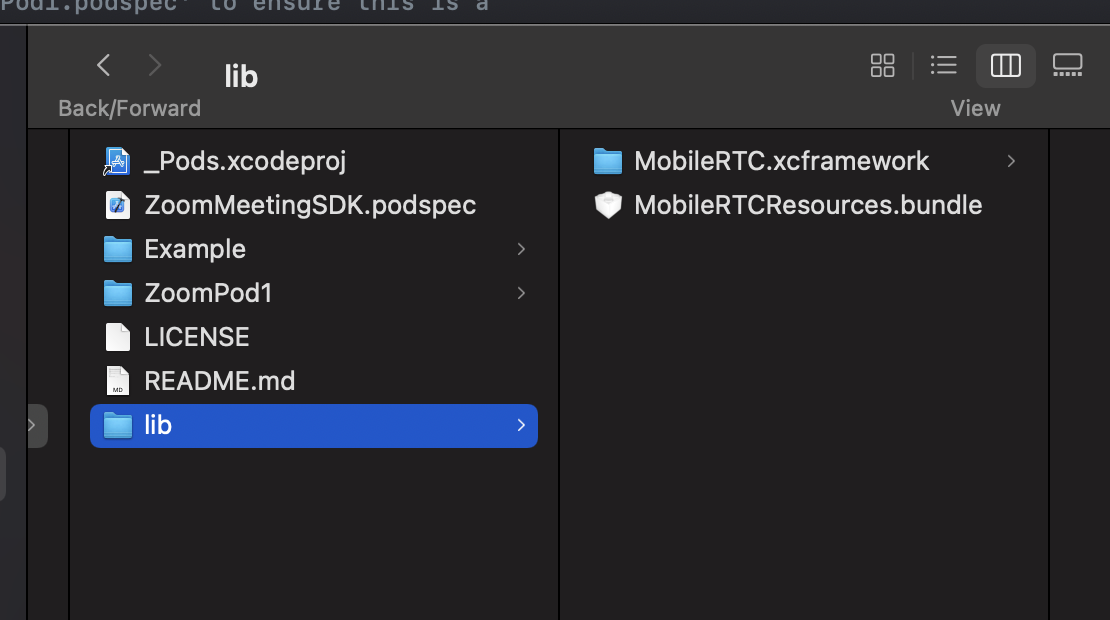Expand MobileRTC.xcframework folder chevron
1110x620 pixels.
1011,161
